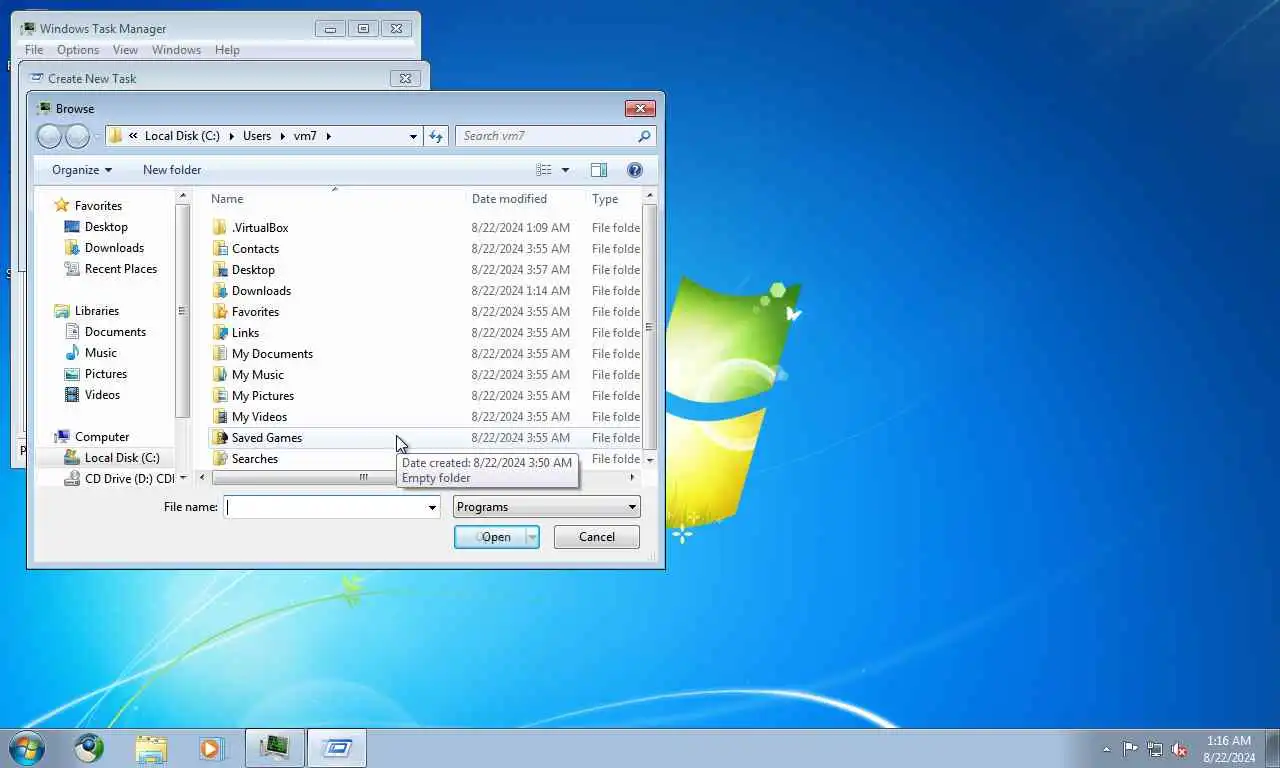Click the Create New Task taskbar button
The width and height of the screenshot is (1280, 768).
pos(337,748)
